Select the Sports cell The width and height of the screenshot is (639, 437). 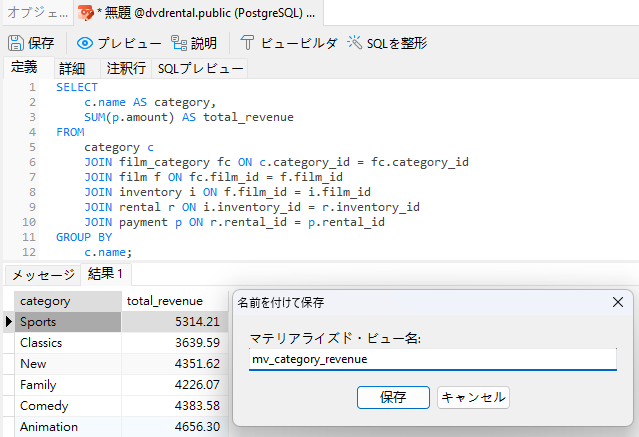[x=68, y=322]
